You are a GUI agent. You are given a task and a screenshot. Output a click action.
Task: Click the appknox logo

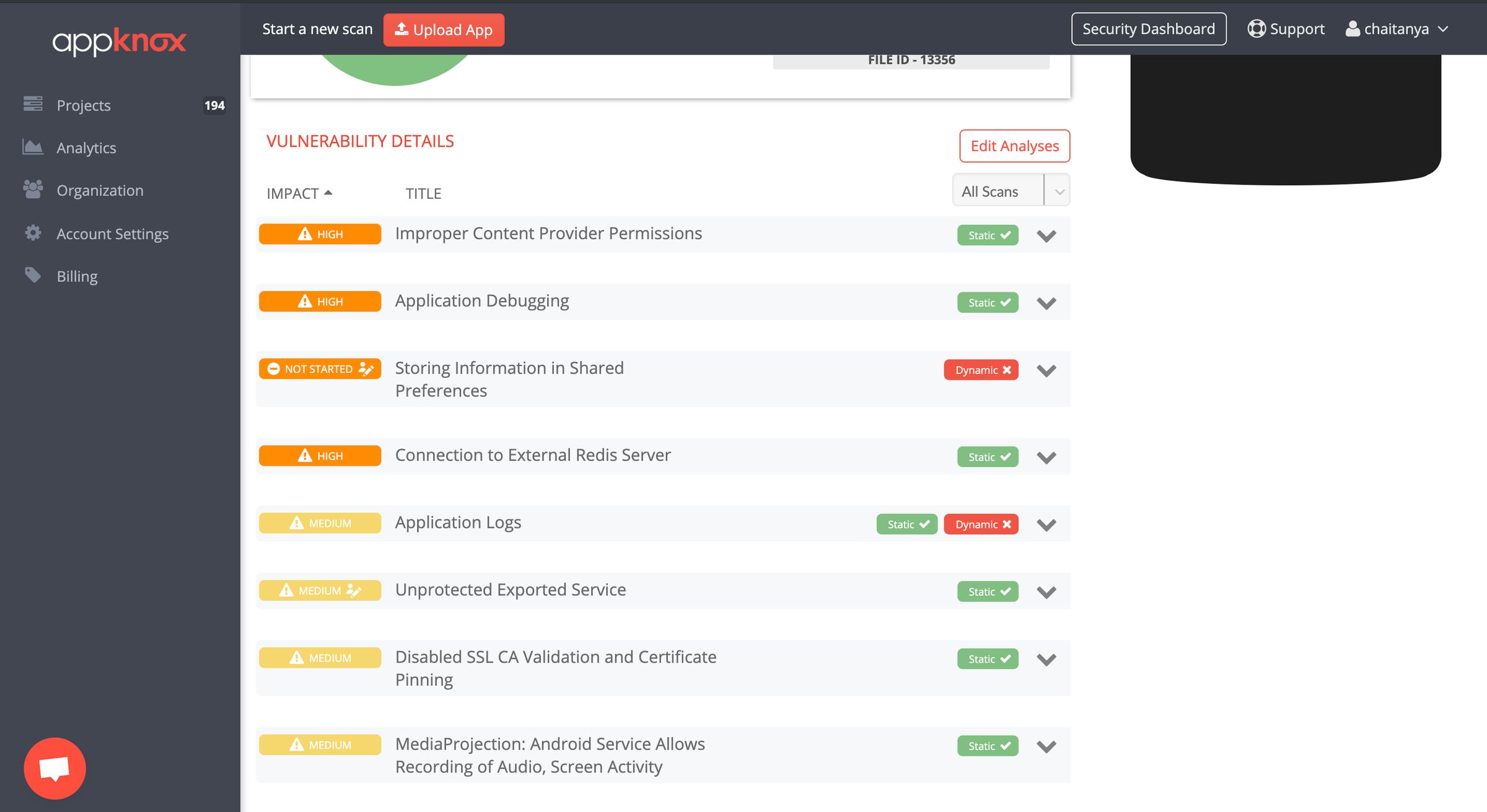tap(118, 41)
